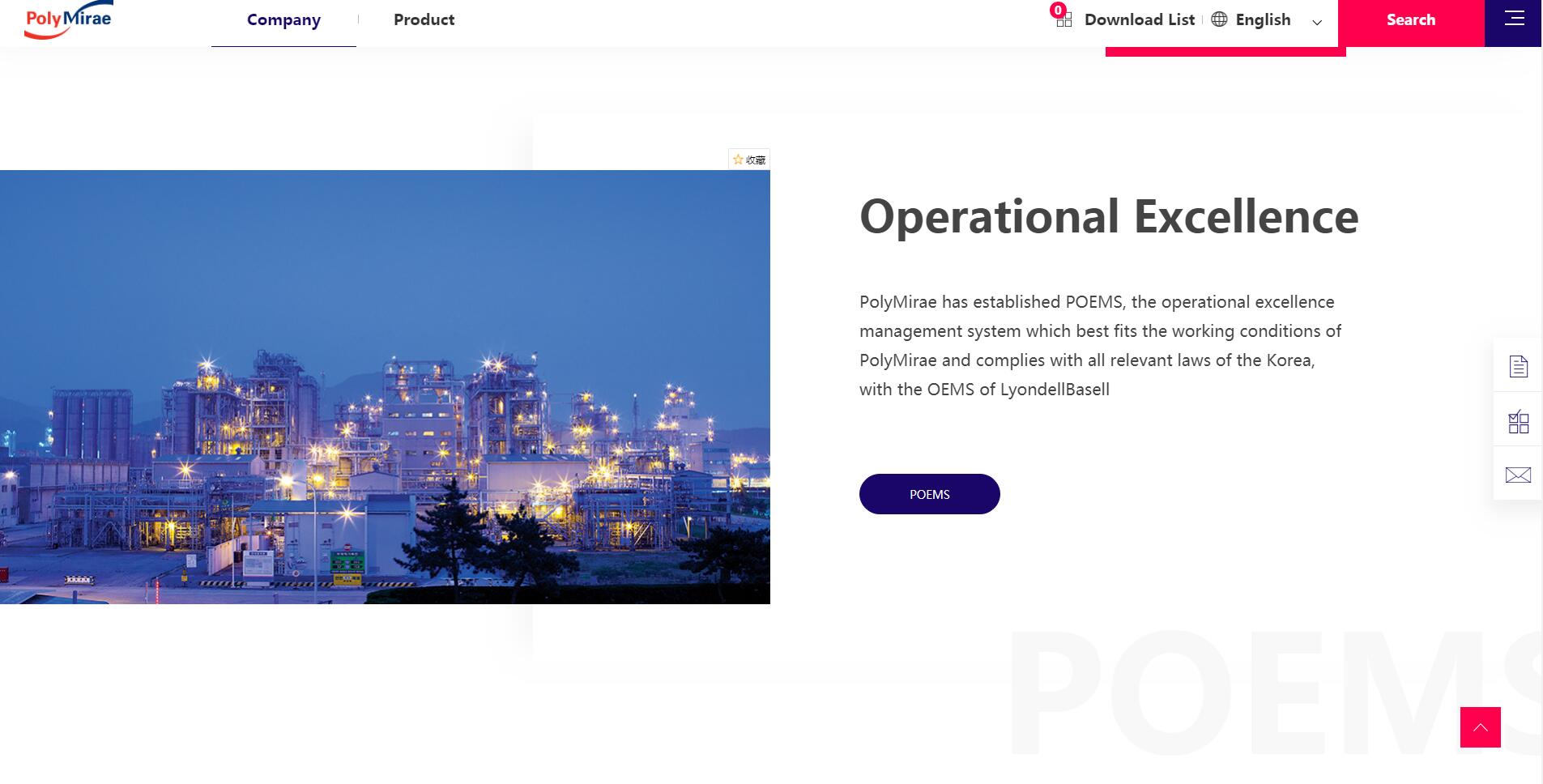Image resolution: width=1543 pixels, height=784 pixels.
Task: Open the Company menu
Action: point(283,20)
